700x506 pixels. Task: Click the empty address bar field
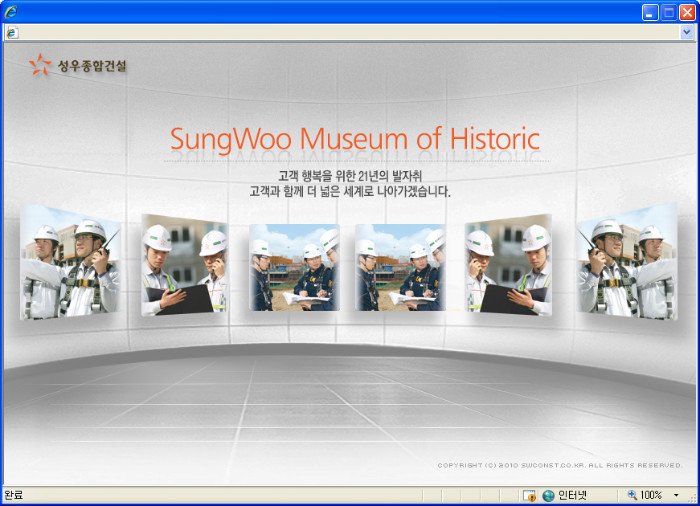pos(349,32)
